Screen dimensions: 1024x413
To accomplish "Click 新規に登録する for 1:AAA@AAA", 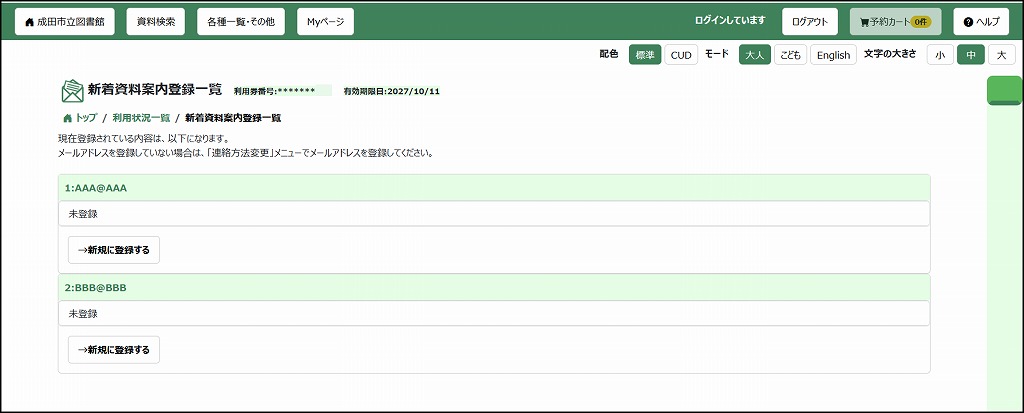I will coord(114,250).
